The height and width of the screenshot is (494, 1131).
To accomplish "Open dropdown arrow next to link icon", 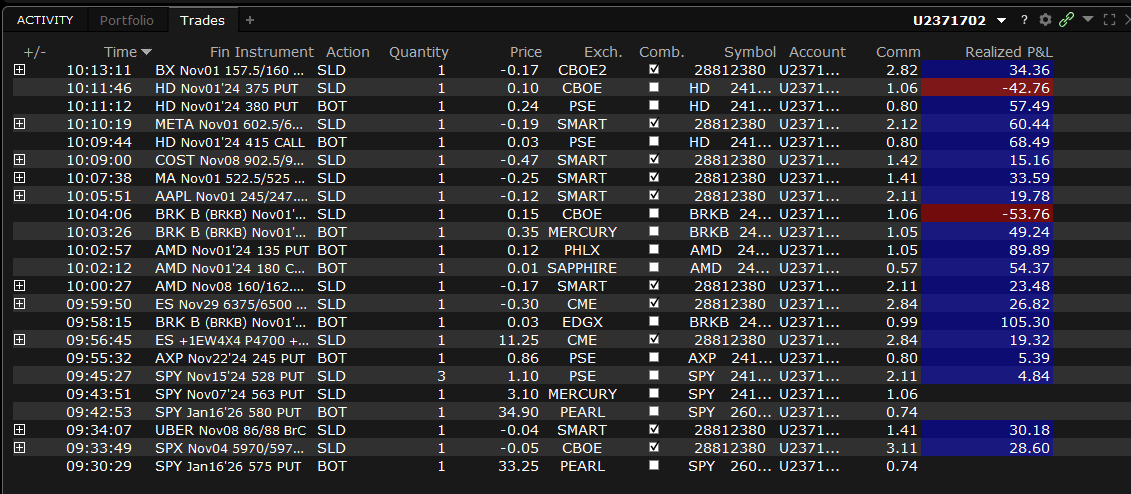I will pyautogui.click(x=1088, y=19).
